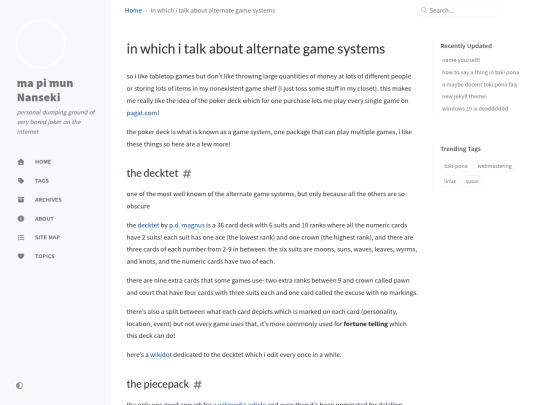Select the linux trending tag
The height and width of the screenshot is (405, 540).
tap(450, 181)
